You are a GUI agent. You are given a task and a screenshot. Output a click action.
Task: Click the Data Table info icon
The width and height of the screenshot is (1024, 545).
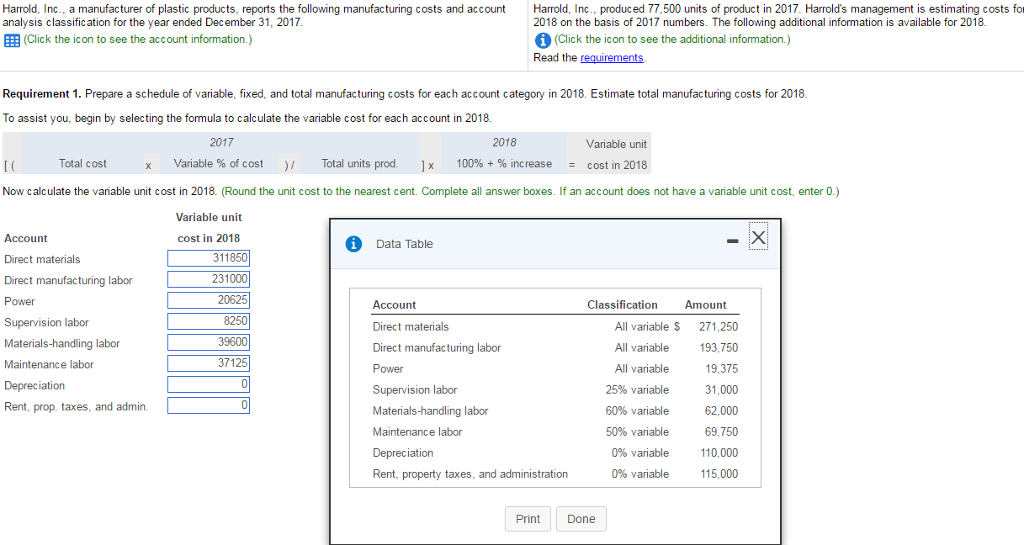(353, 244)
